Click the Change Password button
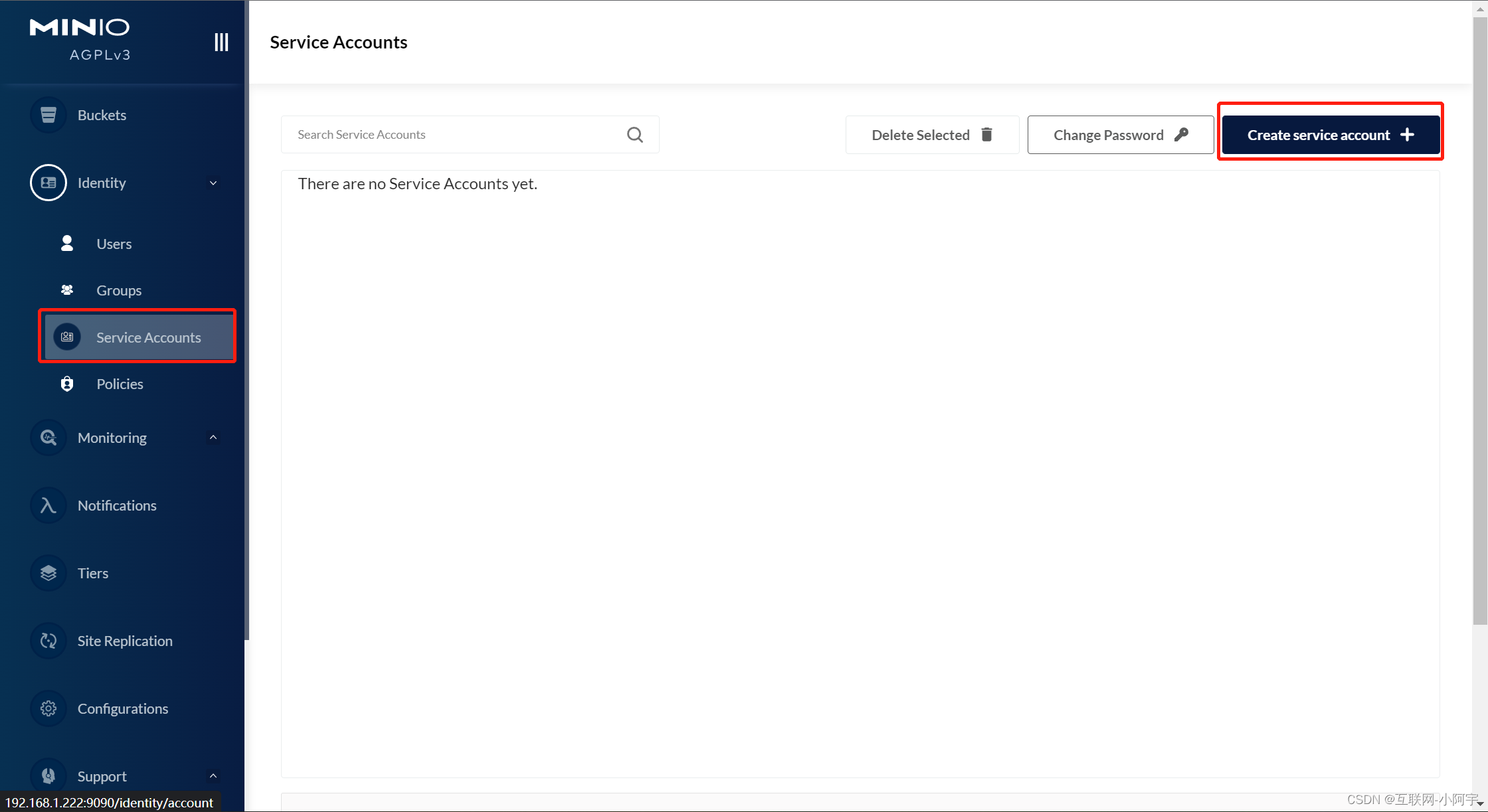Image resolution: width=1488 pixels, height=812 pixels. (1120, 135)
